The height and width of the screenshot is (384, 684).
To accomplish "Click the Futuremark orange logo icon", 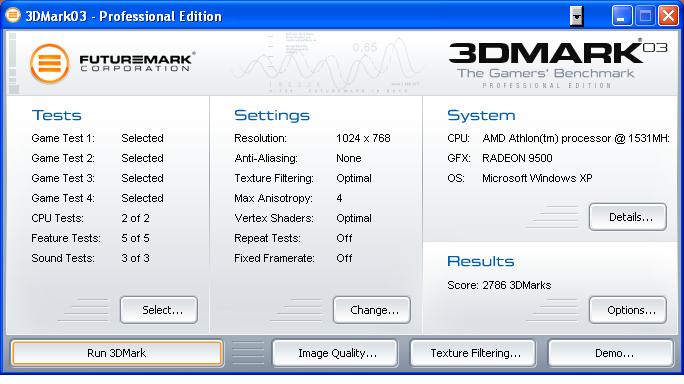I will 49,64.
